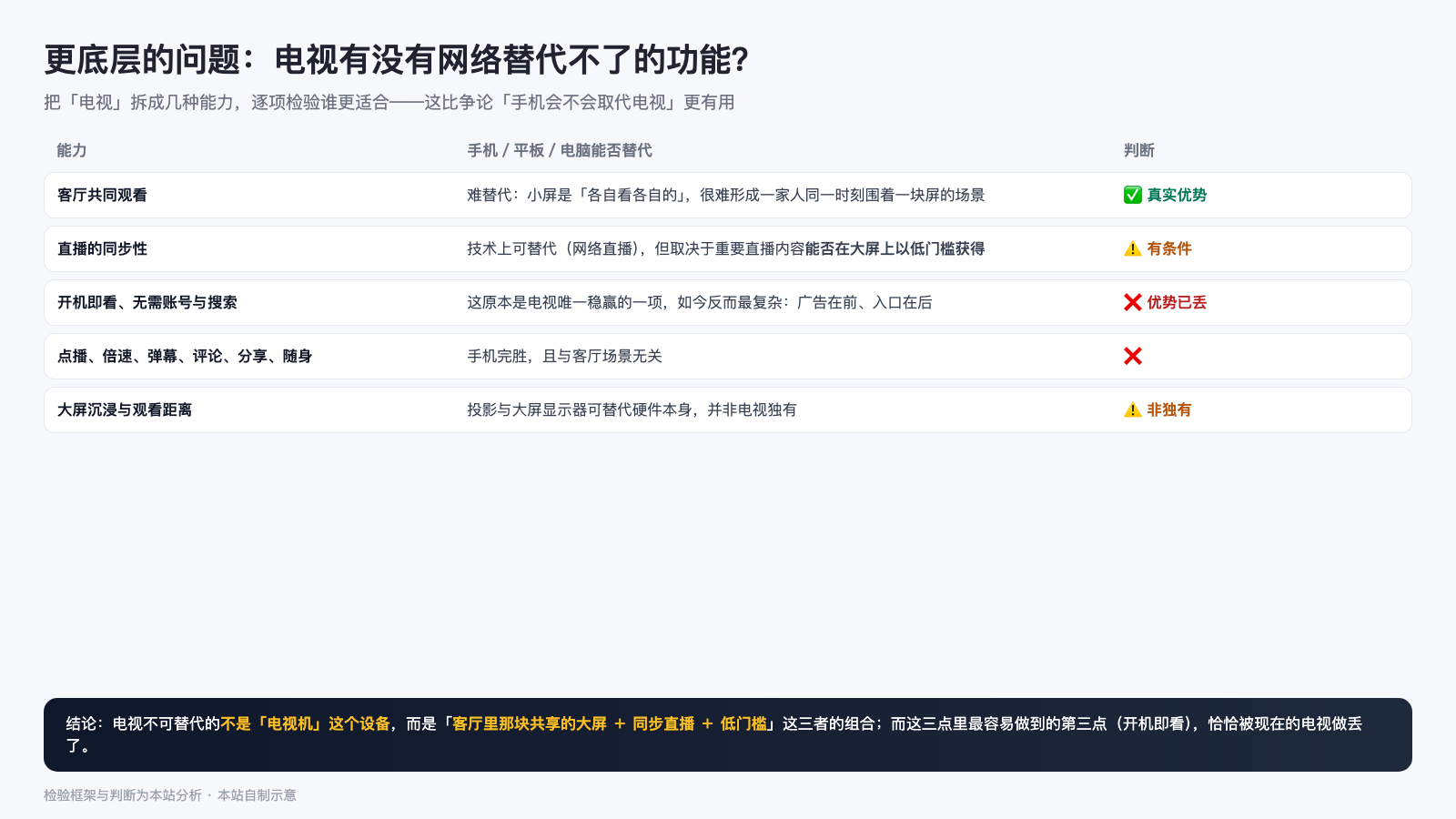Click the 有条件 verdict label
The width and height of the screenshot is (1456, 819).
(x=1169, y=248)
